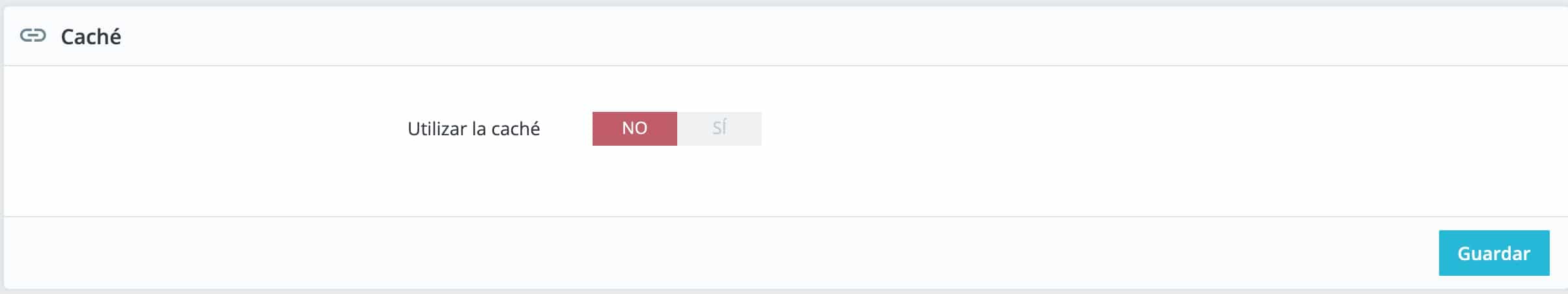The height and width of the screenshot is (294, 1568).
Task: Click the greyed SÍ side of the switch
Action: coord(719,128)
